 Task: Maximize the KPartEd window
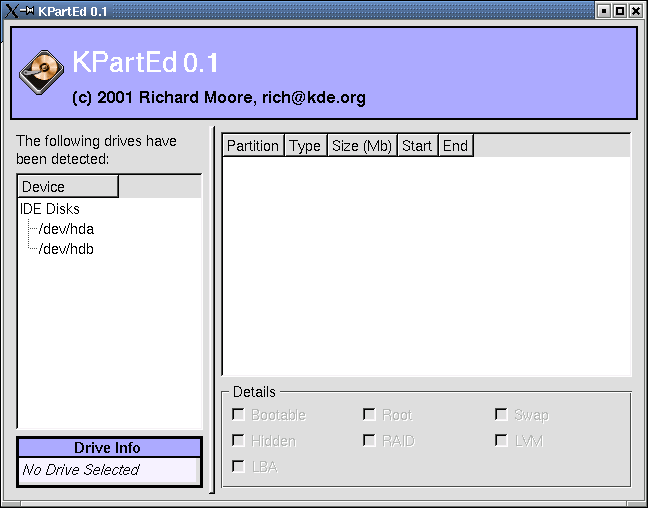click(620, 11)
